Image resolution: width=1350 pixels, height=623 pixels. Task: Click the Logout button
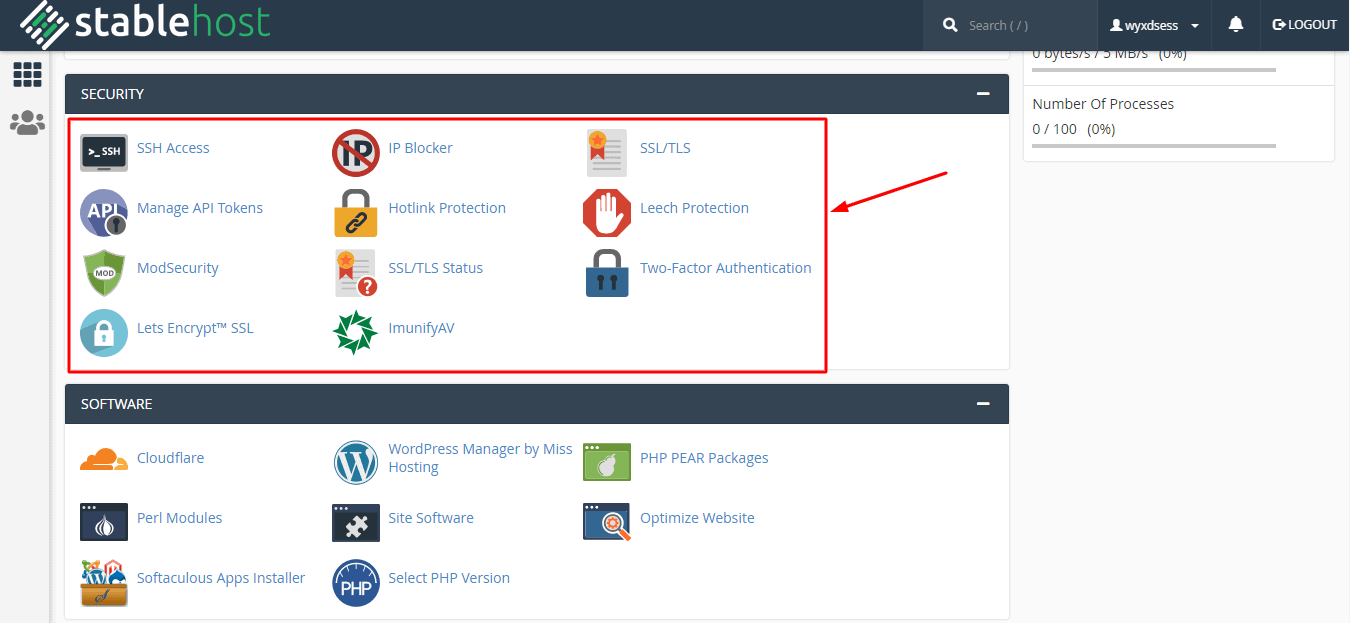coord(1304,25)
